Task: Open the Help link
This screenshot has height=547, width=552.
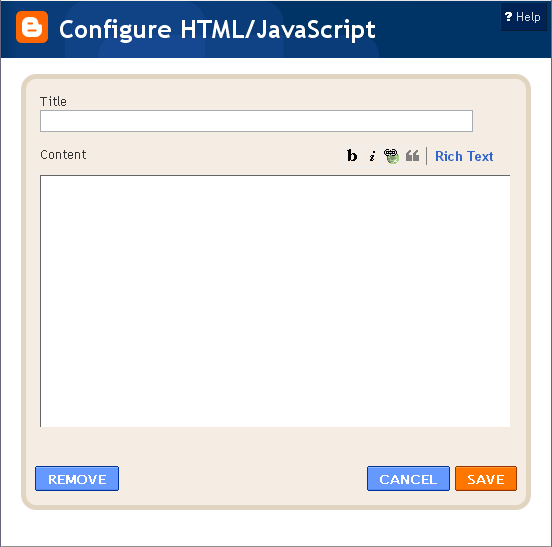Action: pos(523,17)
